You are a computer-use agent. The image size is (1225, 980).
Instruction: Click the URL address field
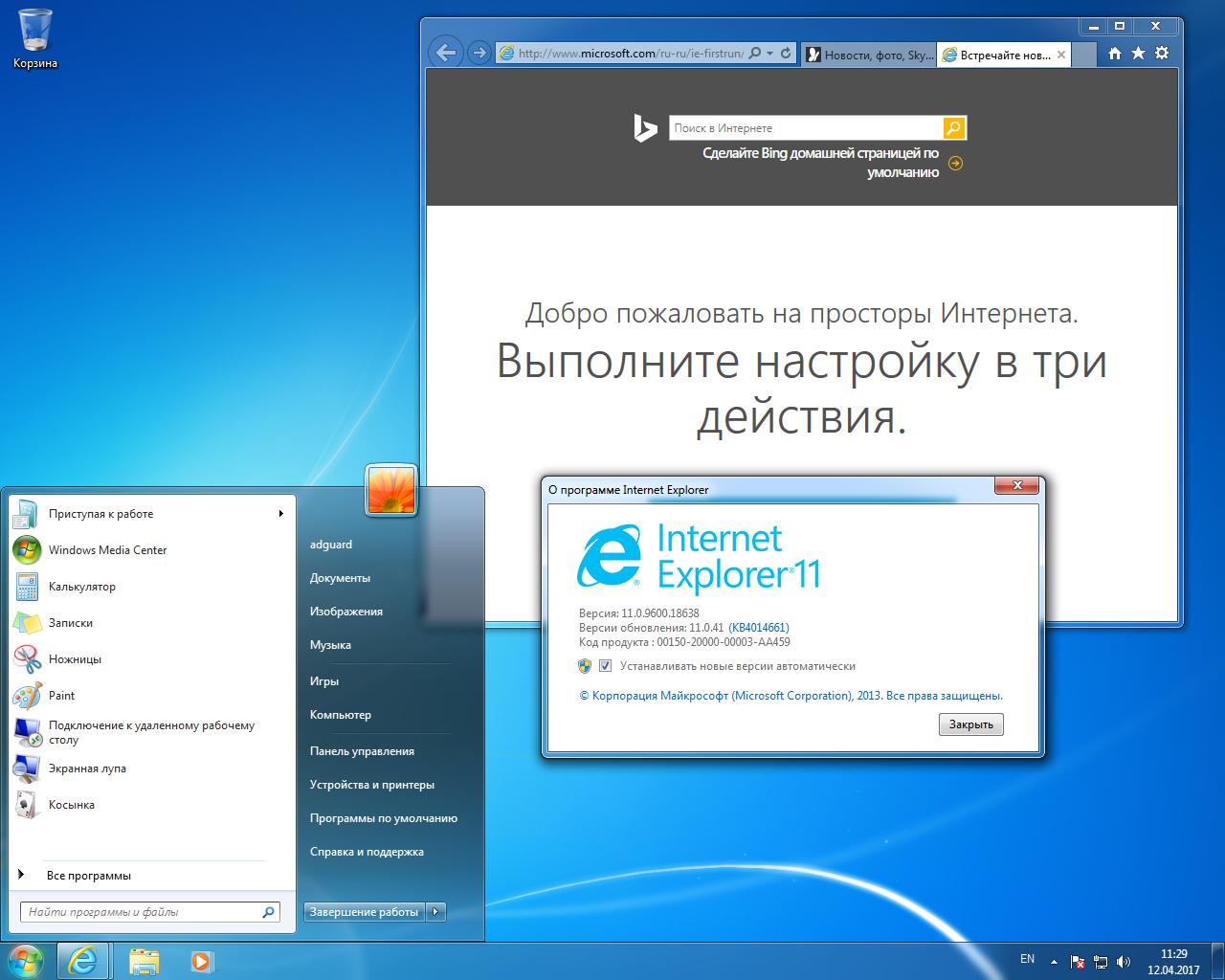pos(631,54)
